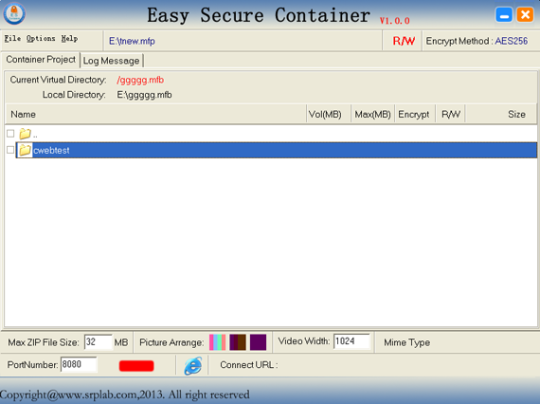
Task: Click the red R/W mode indicator
Action: [404, 41]
